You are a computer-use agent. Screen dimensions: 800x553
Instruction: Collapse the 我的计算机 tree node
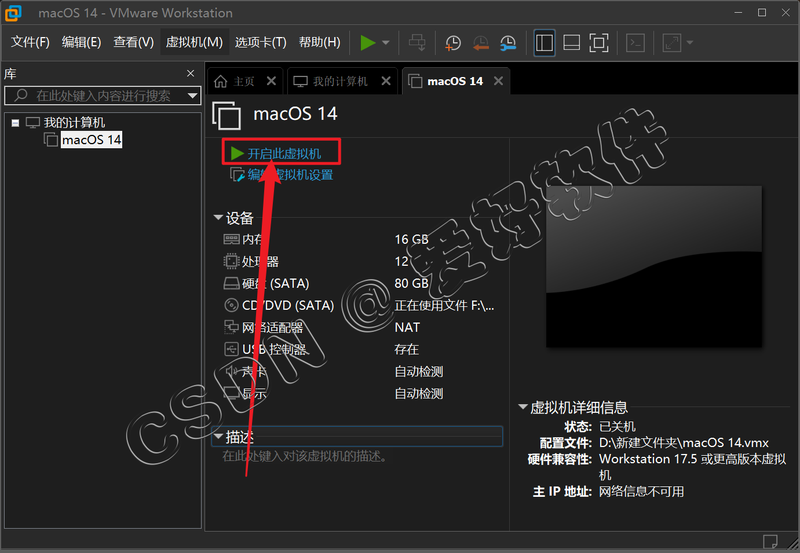[15, 122]
